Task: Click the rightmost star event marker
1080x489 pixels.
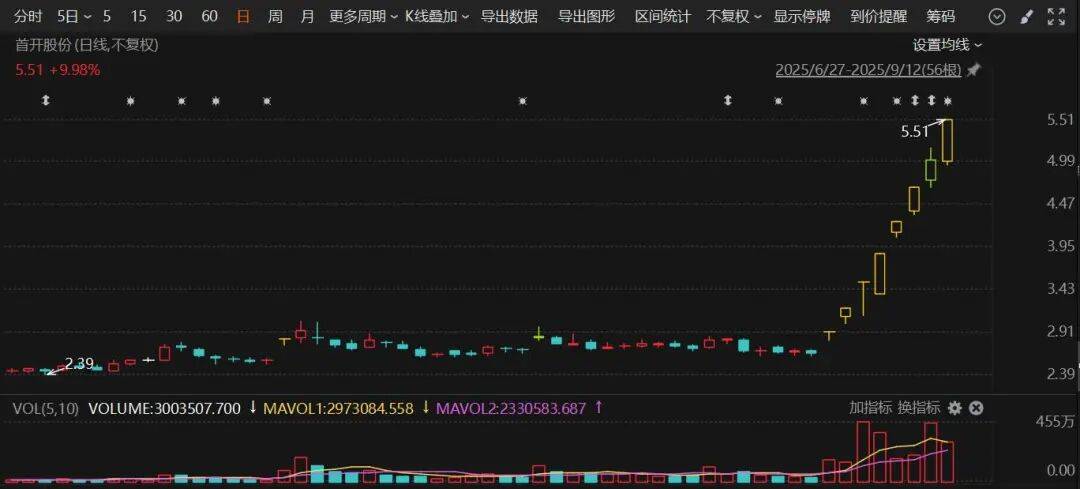Action: tap(948, 101)
